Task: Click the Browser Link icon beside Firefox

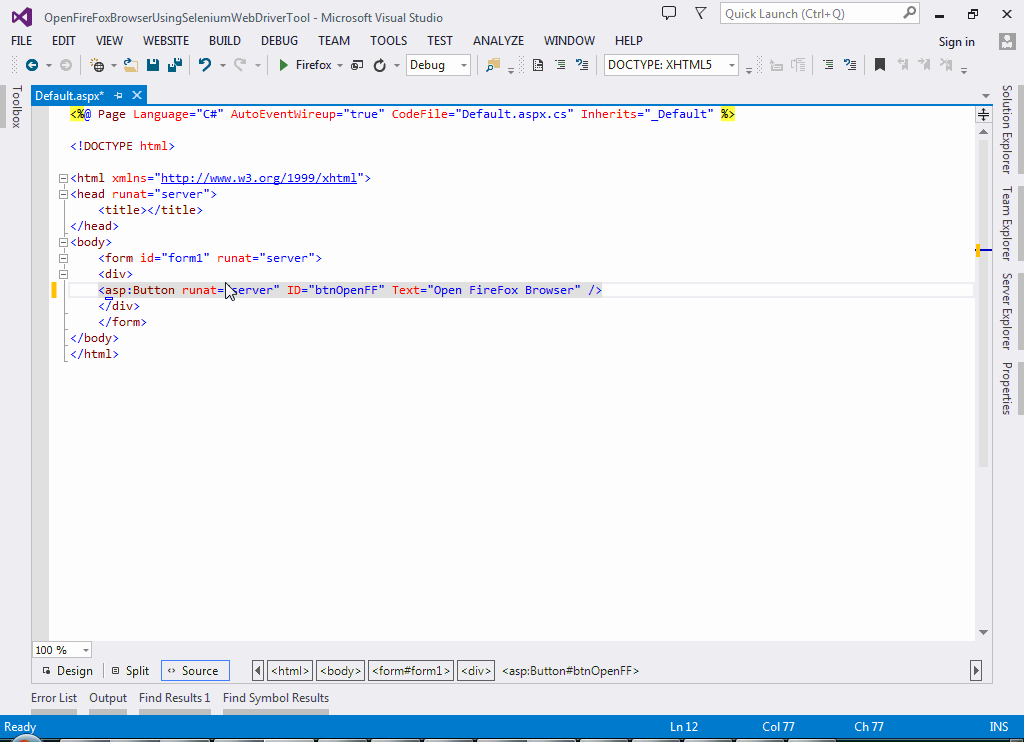Action: point(357,65)
